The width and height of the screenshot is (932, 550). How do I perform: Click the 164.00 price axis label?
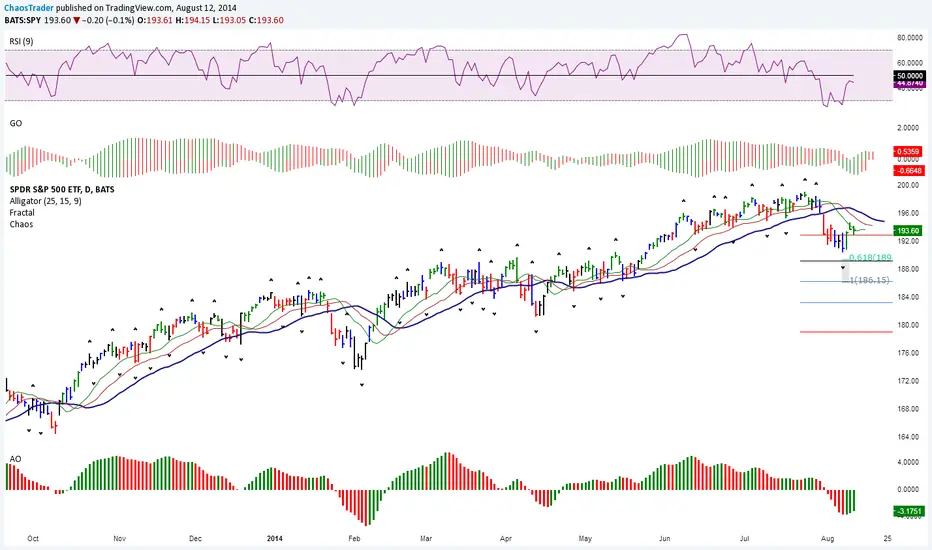908,437
